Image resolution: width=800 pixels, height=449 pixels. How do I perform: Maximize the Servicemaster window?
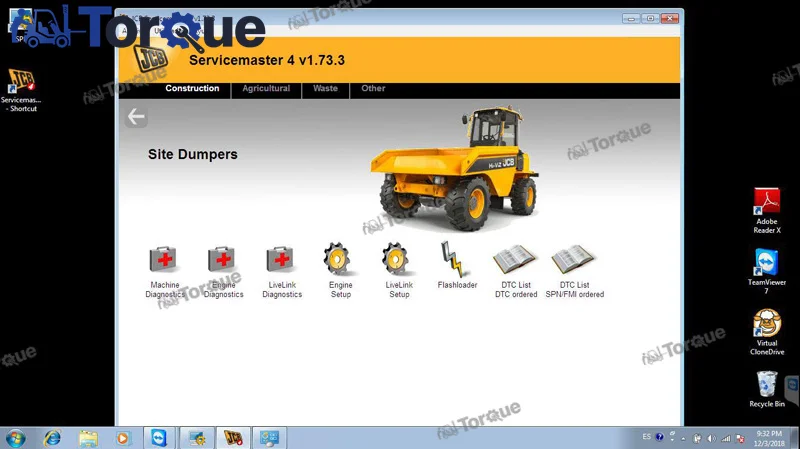tap(650, 18)
